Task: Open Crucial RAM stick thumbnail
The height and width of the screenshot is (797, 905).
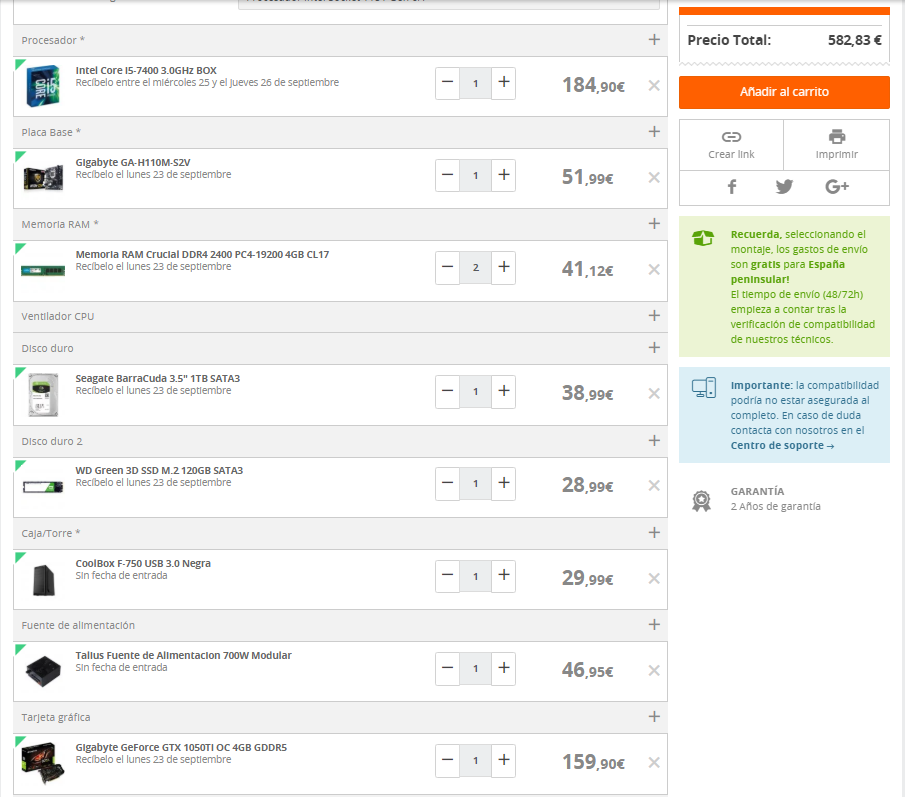Action: (x=43, y=270)
